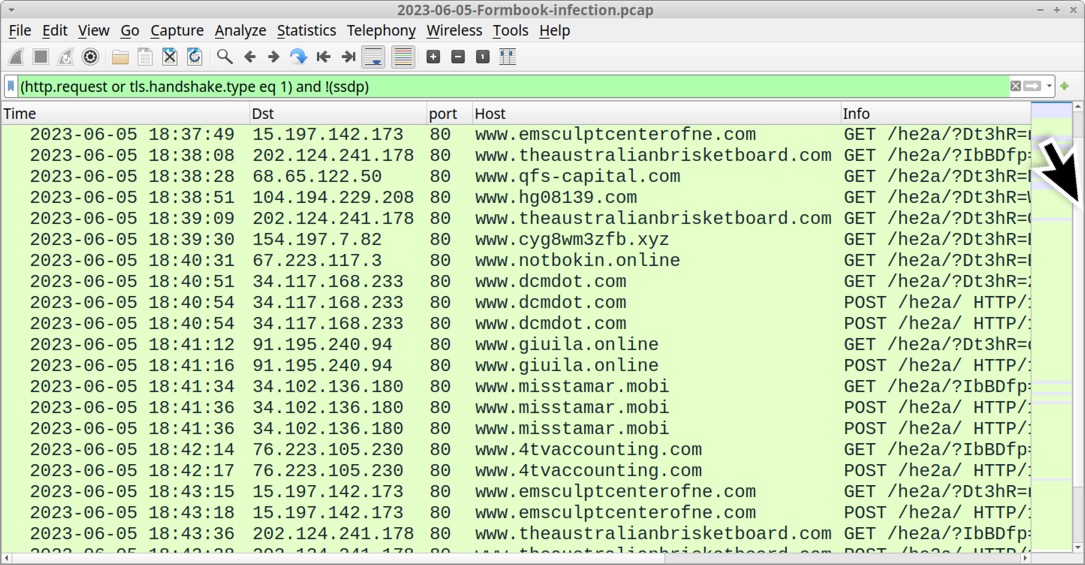Select packet at 18:37:49
Viewport: 1085px width, 565px height.
point(516,134)
